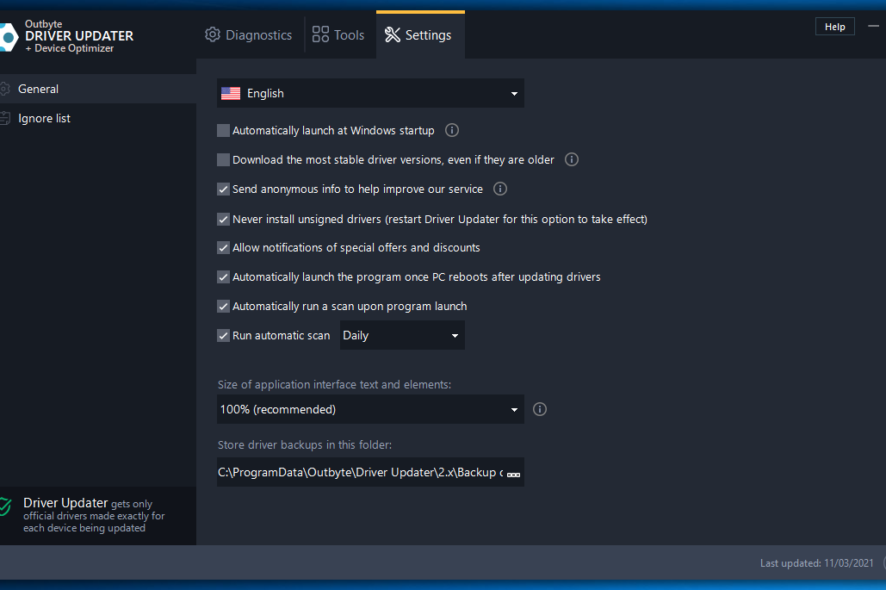Open the 100% (recommended) size dropdown

click(370, 409)
